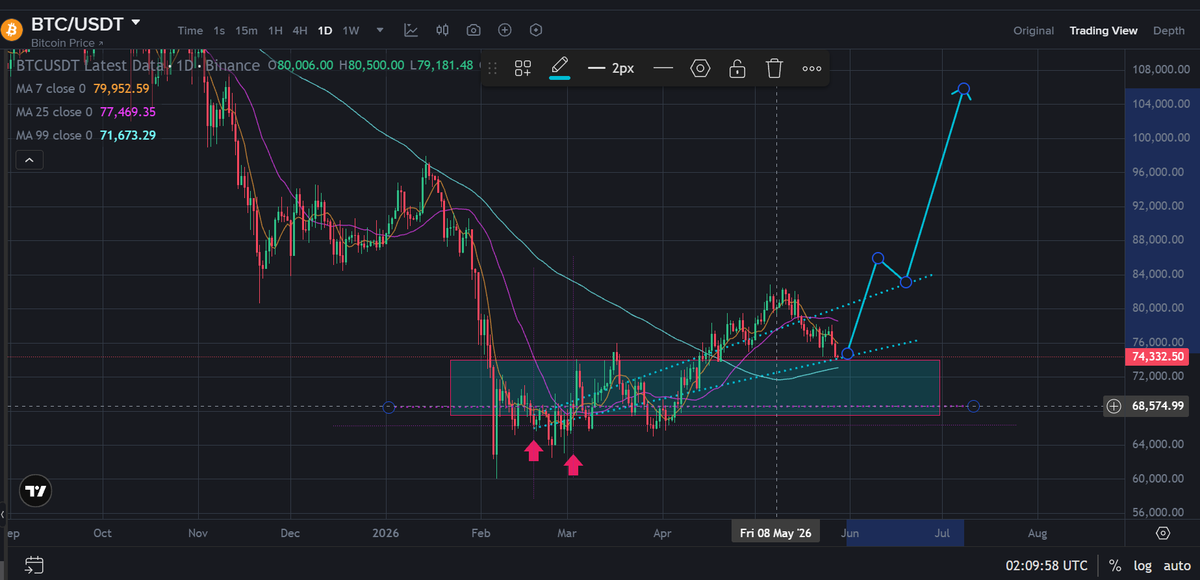Select right handle of the horizontal line
Image resolution: width=1200 pixels, height=580 pixels.
pyautogui.click(x=974, y=406)
